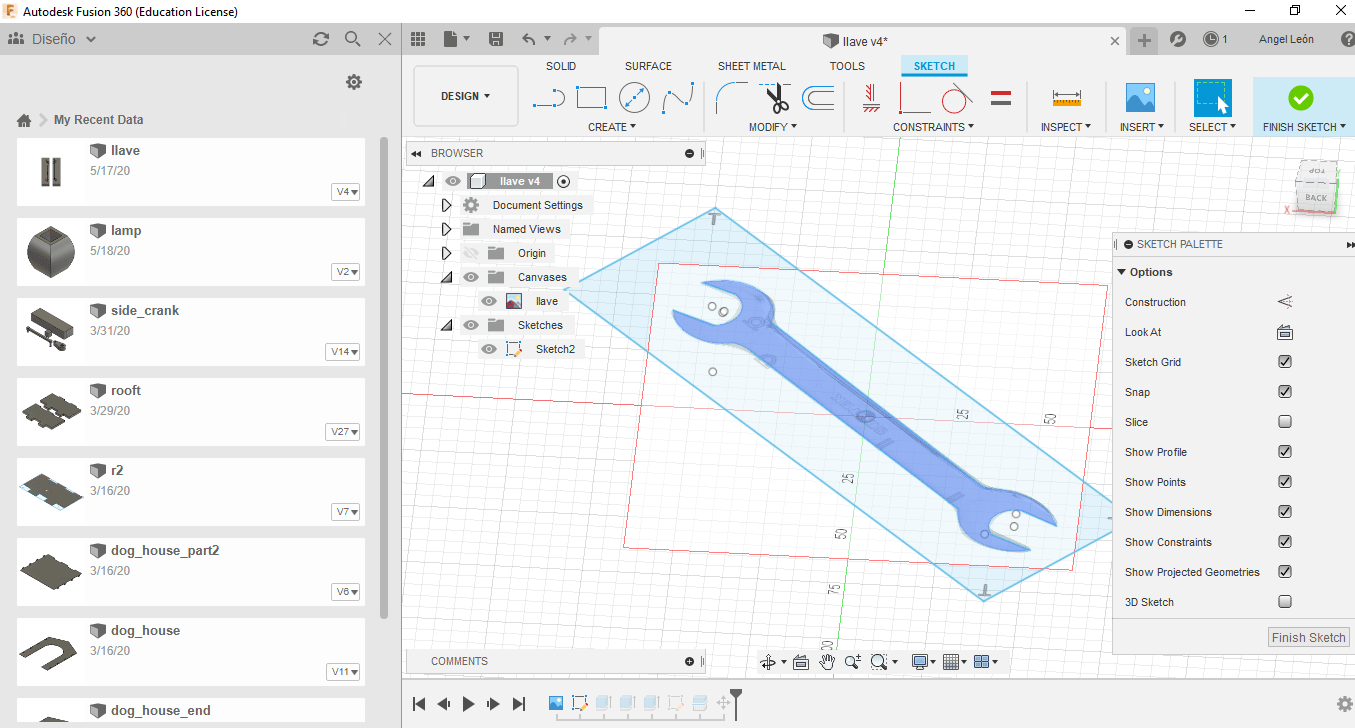
Task: Select the Circle sketch tool
Action: pyautogui.click(x=634, y=98)
